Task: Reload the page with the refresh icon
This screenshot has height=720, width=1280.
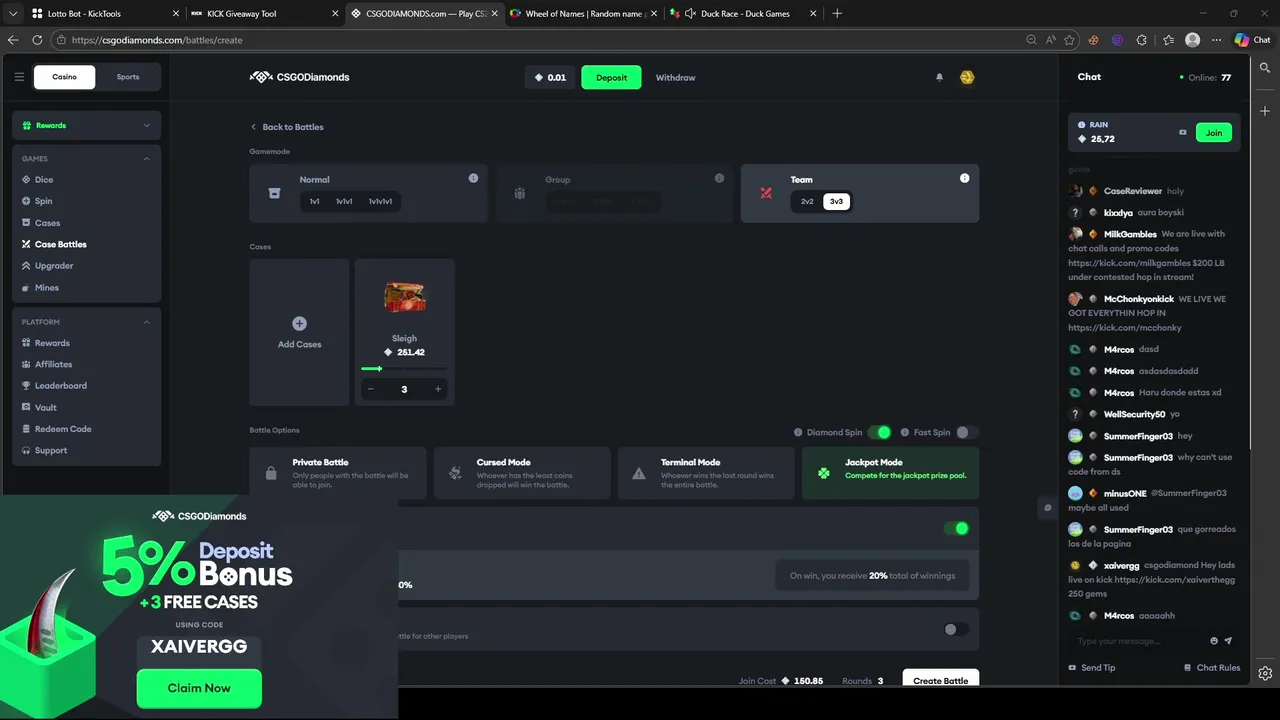Action: click(x=37, y=40)
